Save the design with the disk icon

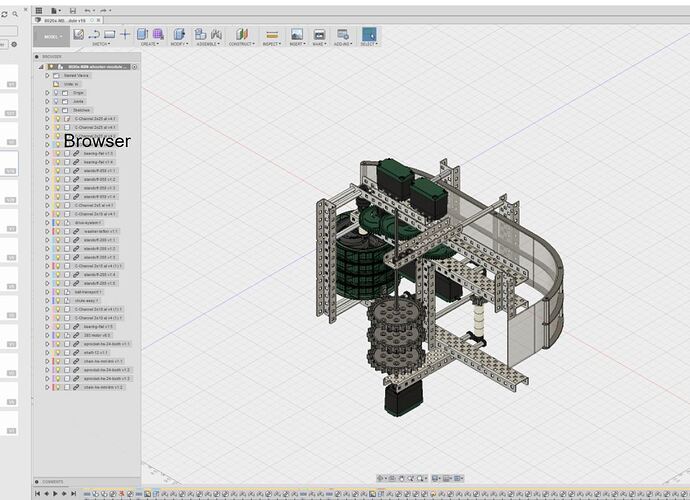coord(73,11)
